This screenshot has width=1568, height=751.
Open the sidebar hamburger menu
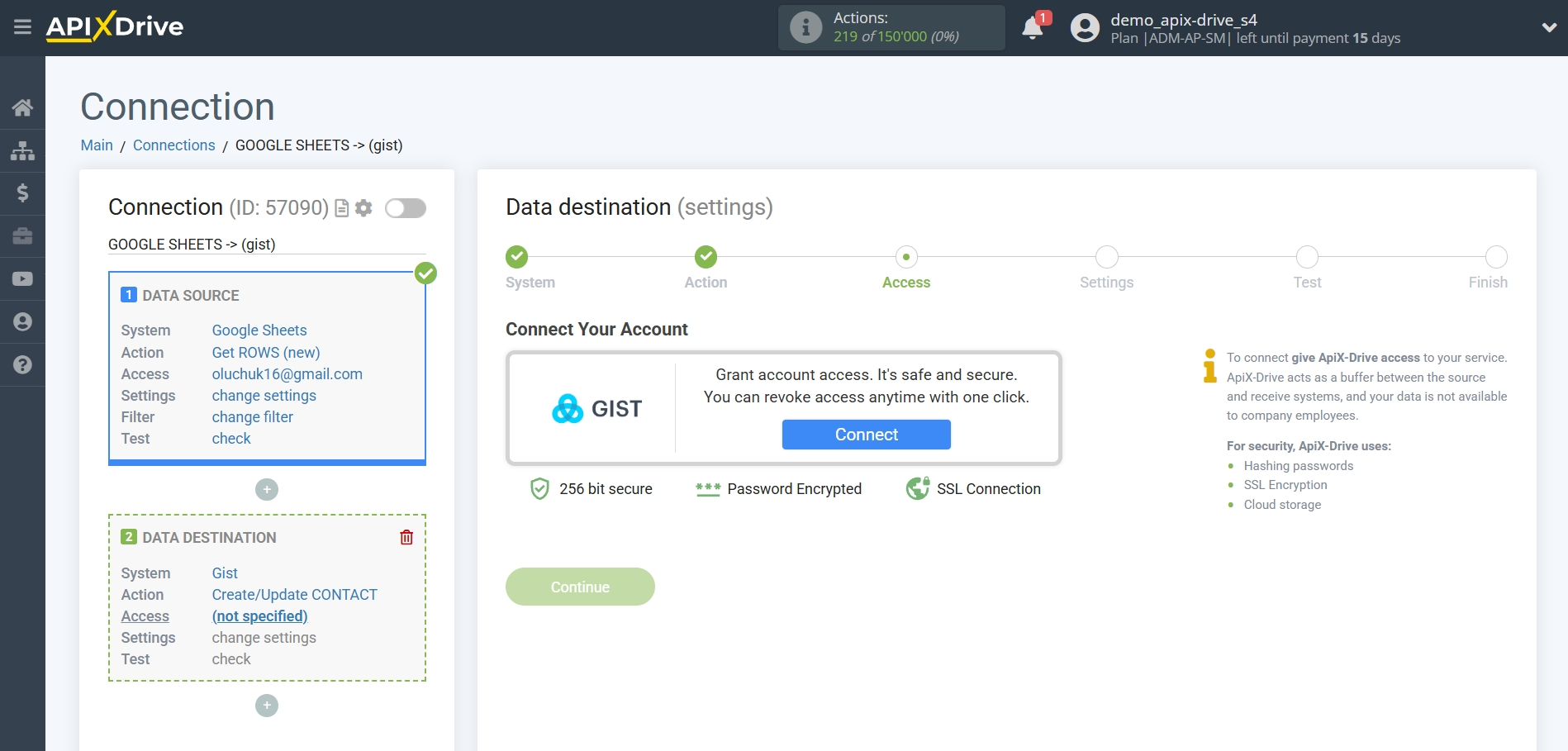(22, 26)
